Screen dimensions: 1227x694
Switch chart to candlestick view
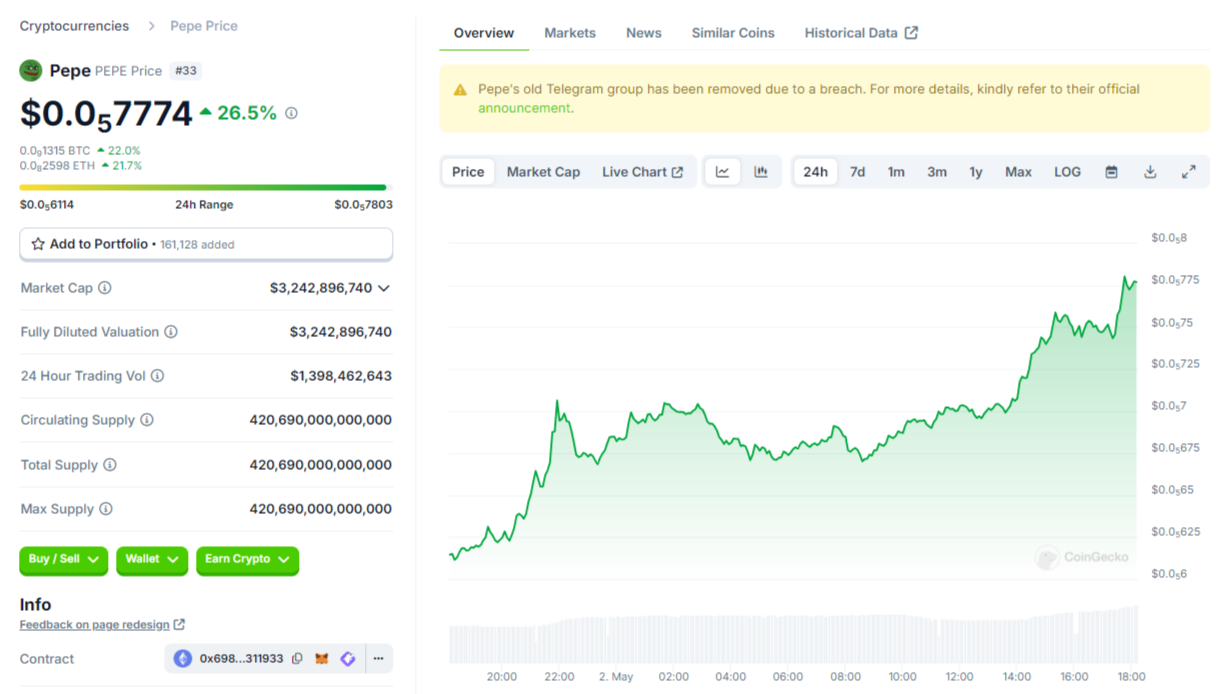tap(761, 171)
